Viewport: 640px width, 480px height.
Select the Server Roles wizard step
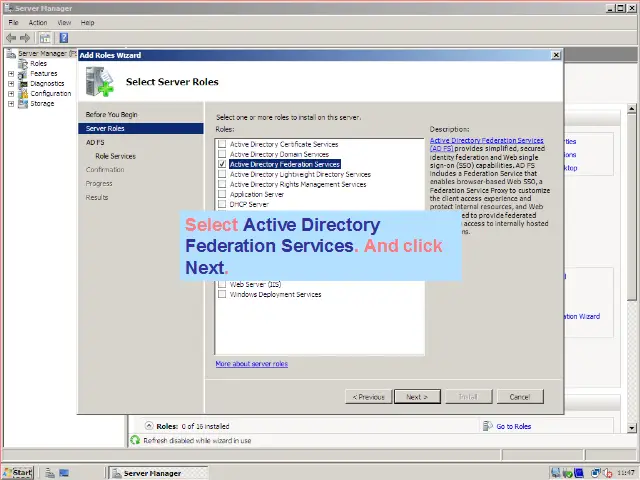pos(141,129)
